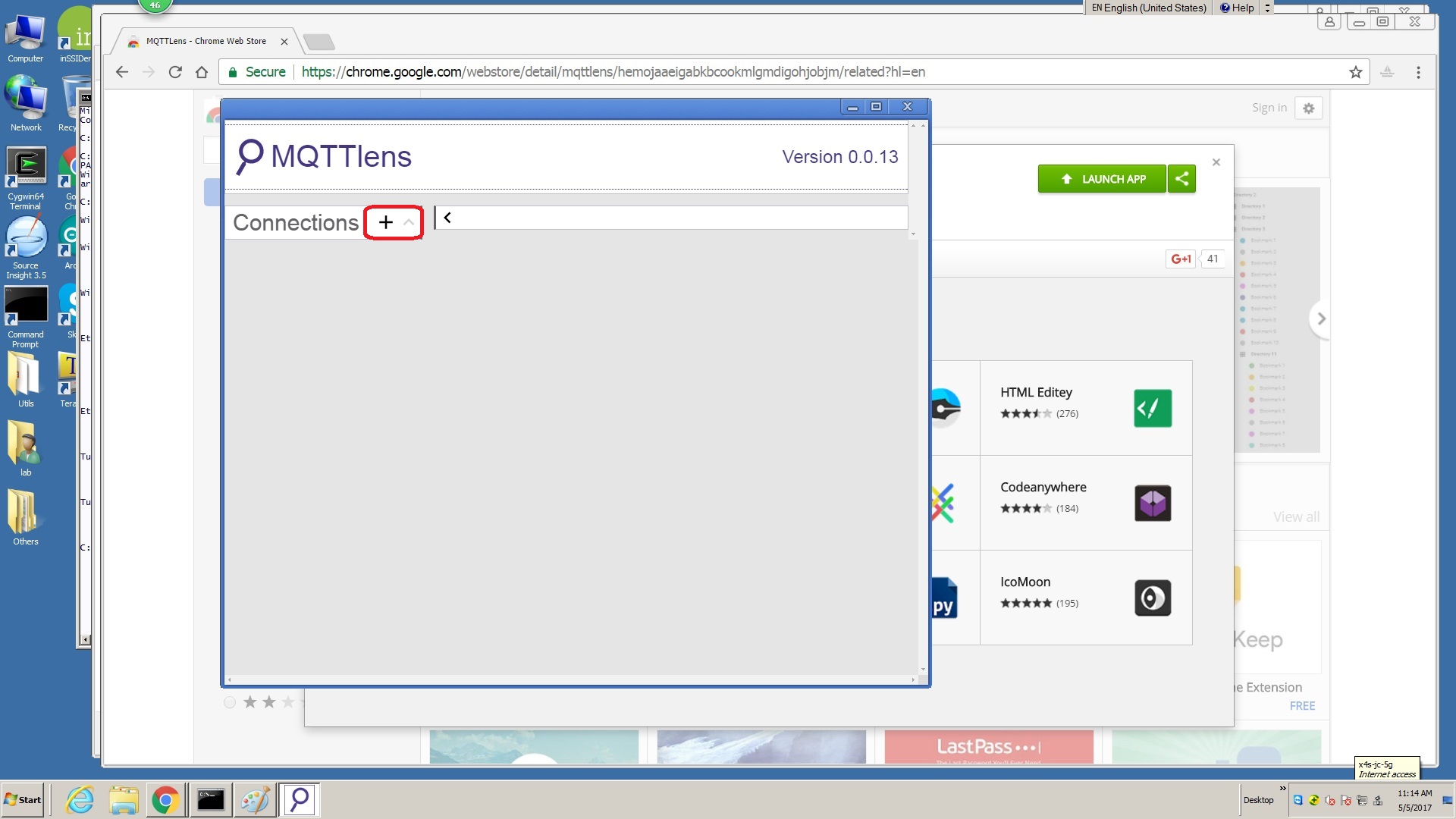Click the View all related extensions link
The height and width of the screenshot is (819, 1456).
1296,516
